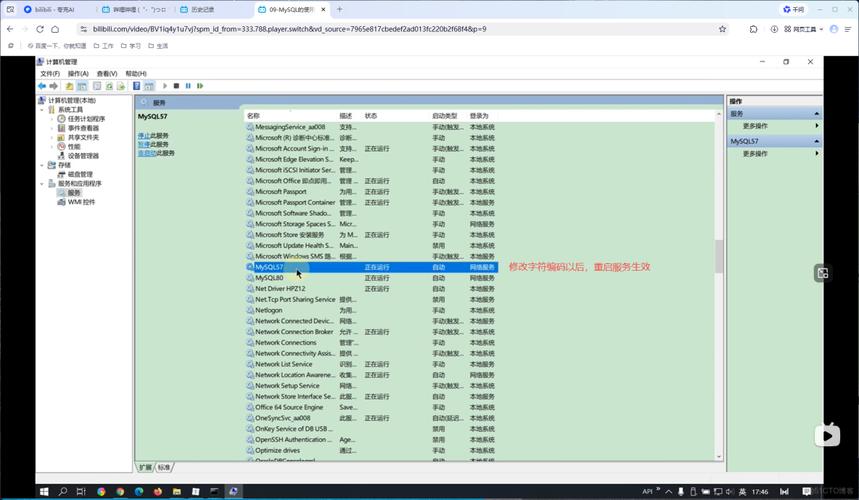
Task: Click the Stop Service square icon
Action: click(176, 86)
